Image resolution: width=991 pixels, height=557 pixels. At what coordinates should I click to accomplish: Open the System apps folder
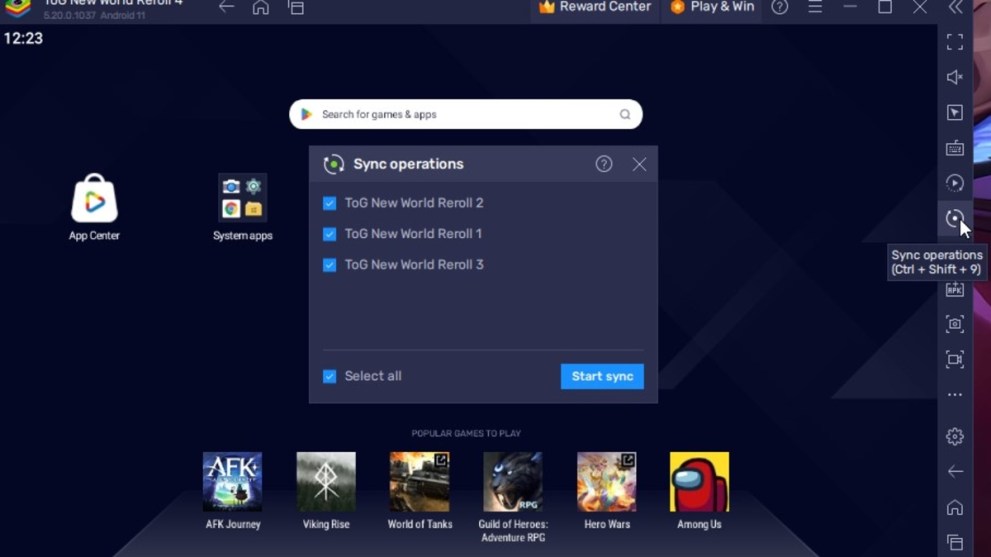click(243, 207)
